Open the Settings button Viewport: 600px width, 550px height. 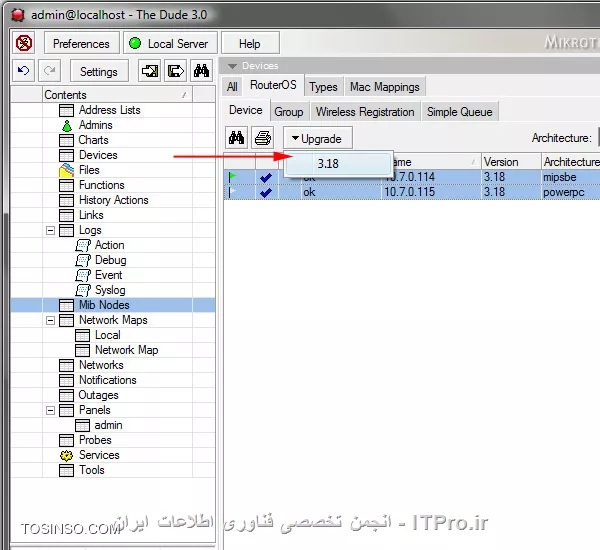click(x=99, y=71)
